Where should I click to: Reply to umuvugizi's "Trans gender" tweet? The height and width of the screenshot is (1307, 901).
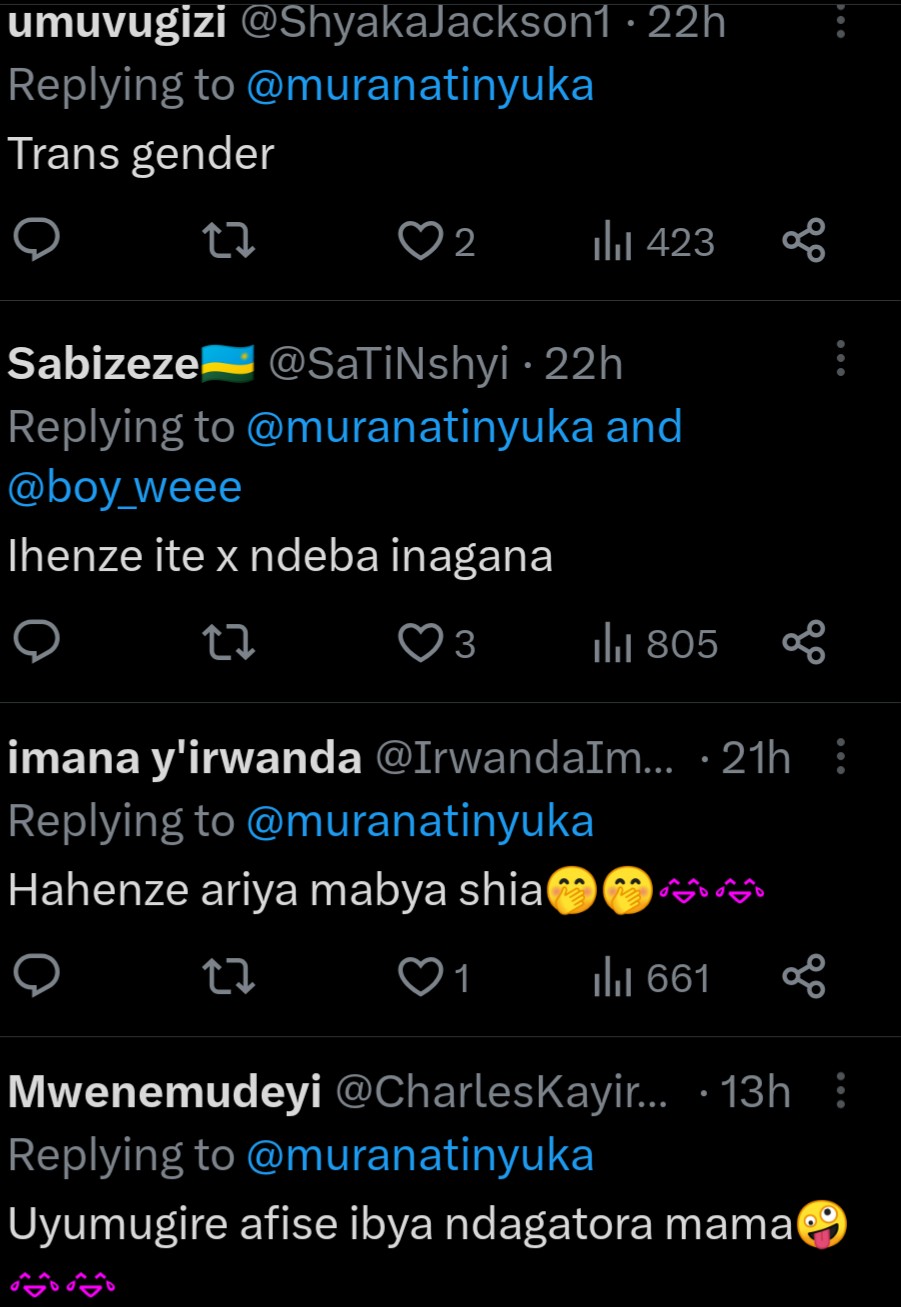[38, 241]
